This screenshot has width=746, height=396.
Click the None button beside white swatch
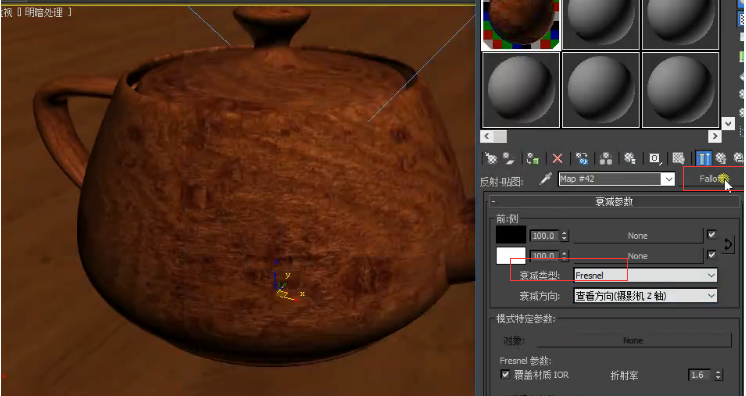(x=638, y=256)
